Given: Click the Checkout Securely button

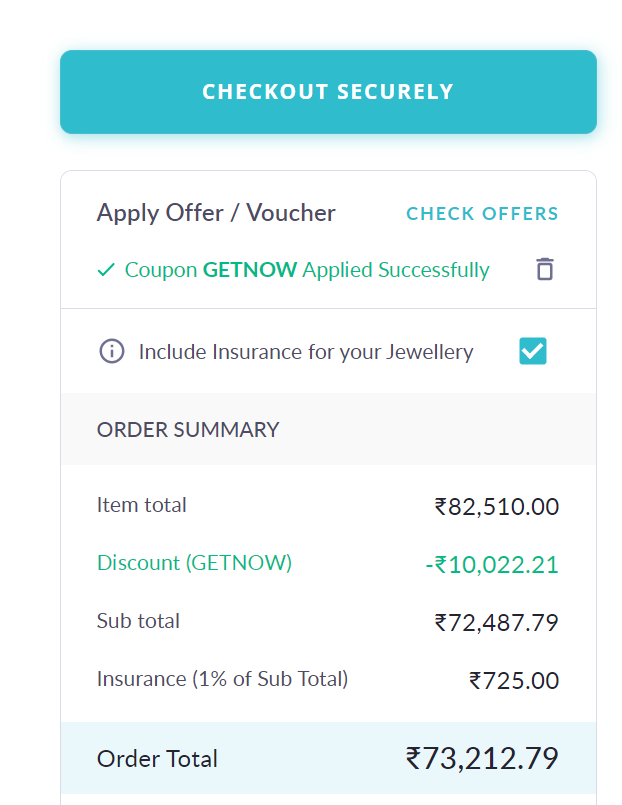Looking at the screenshot, I should pyautogui.click(x=328, y=92).
